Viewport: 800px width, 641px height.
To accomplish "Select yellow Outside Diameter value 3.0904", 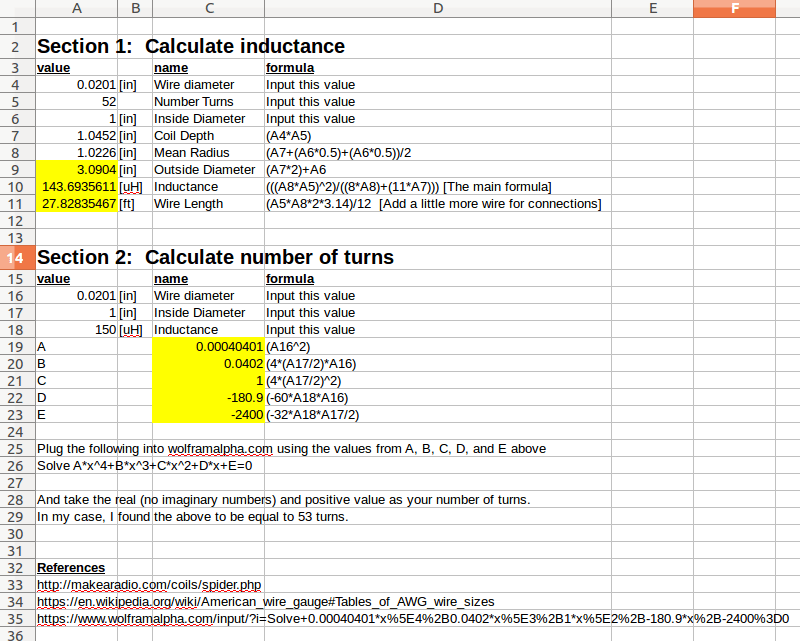I will [x=77, y=169].
